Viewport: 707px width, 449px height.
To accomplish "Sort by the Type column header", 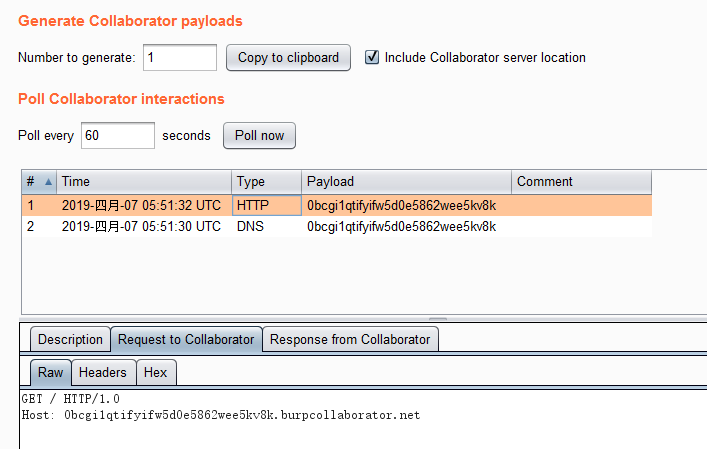I will tap(266, 182).
